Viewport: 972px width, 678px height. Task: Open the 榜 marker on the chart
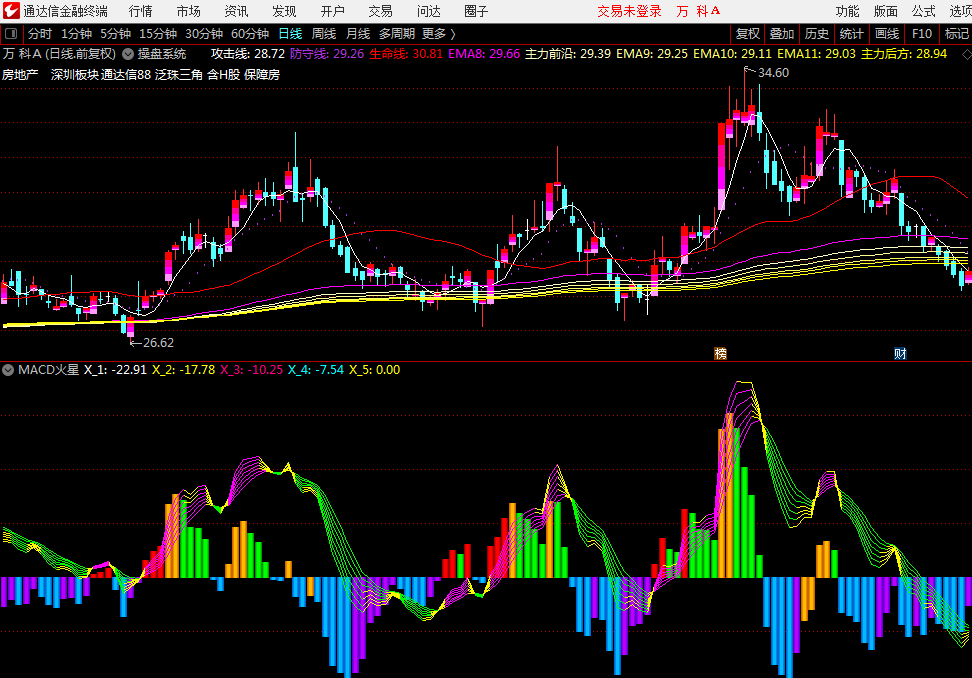720,353
